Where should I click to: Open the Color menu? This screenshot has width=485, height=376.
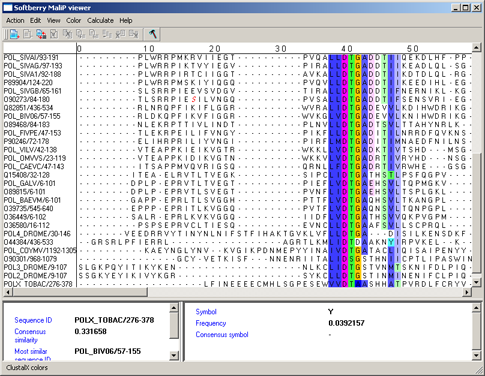73,20
